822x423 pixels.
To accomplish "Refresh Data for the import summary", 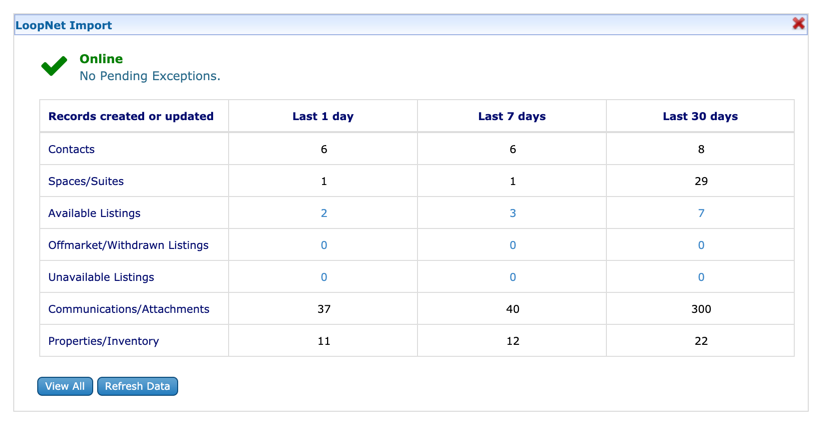I will click(x=137, y=386).
